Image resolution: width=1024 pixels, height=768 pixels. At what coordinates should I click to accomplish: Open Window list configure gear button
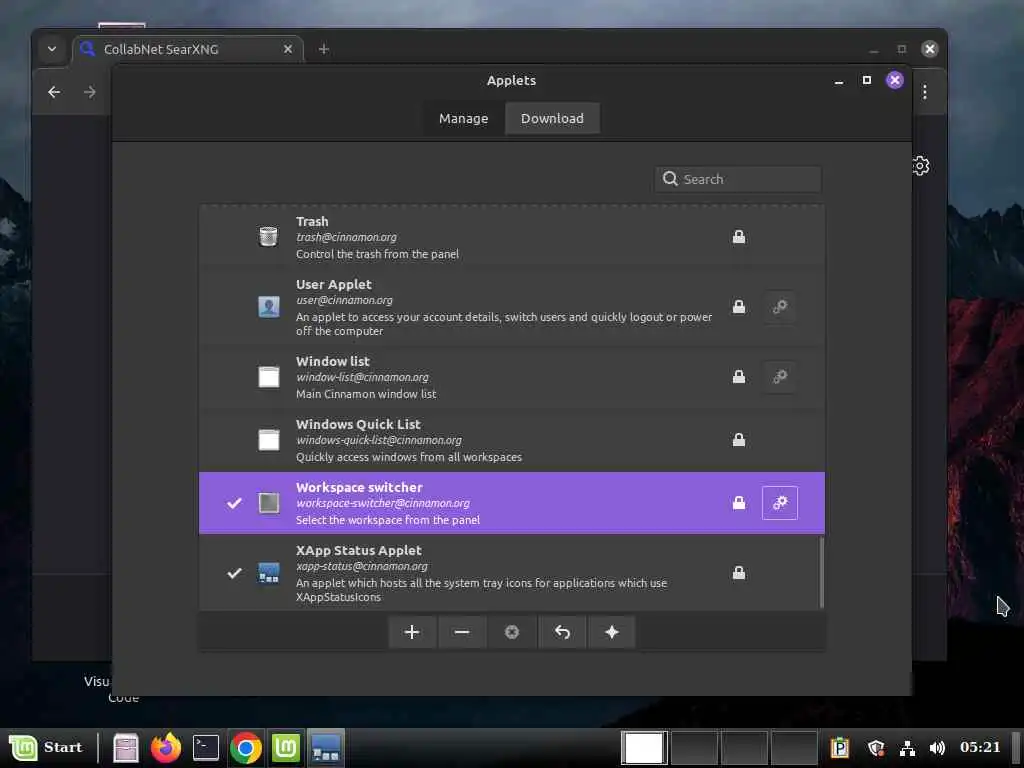(x=780, y=377)
